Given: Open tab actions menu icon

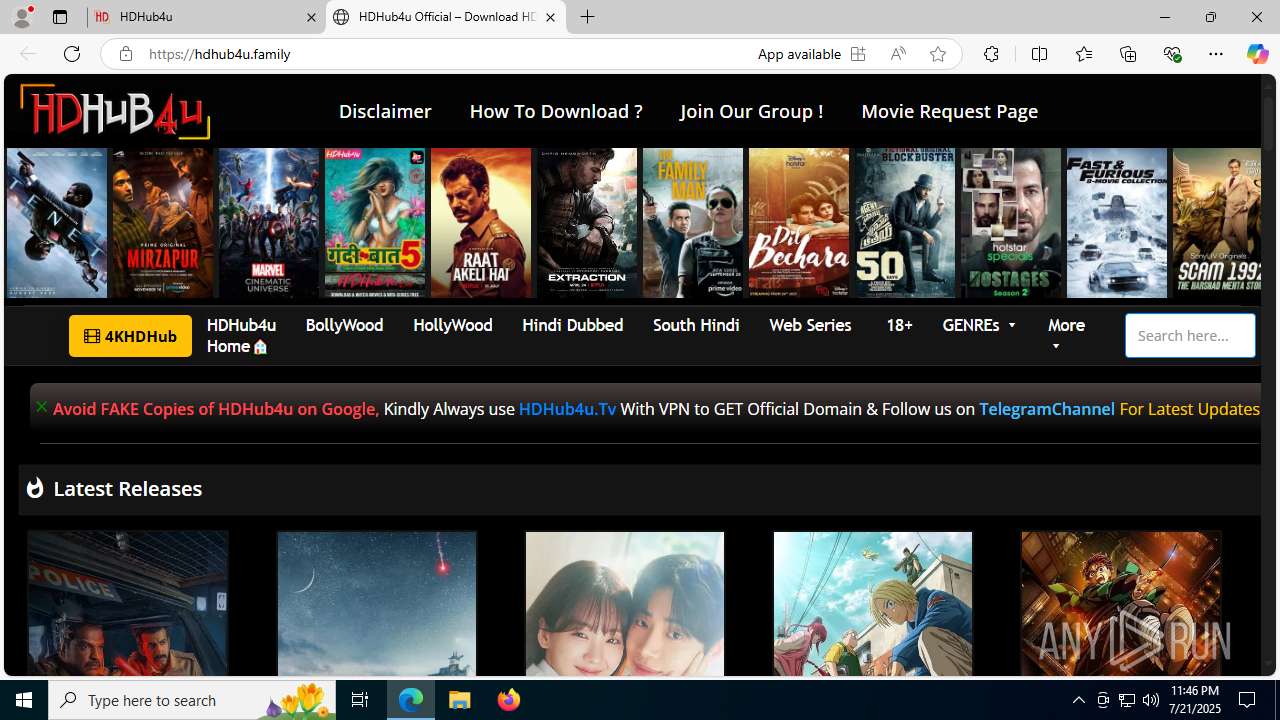Looking at the screenshot, I should (60, 17).
